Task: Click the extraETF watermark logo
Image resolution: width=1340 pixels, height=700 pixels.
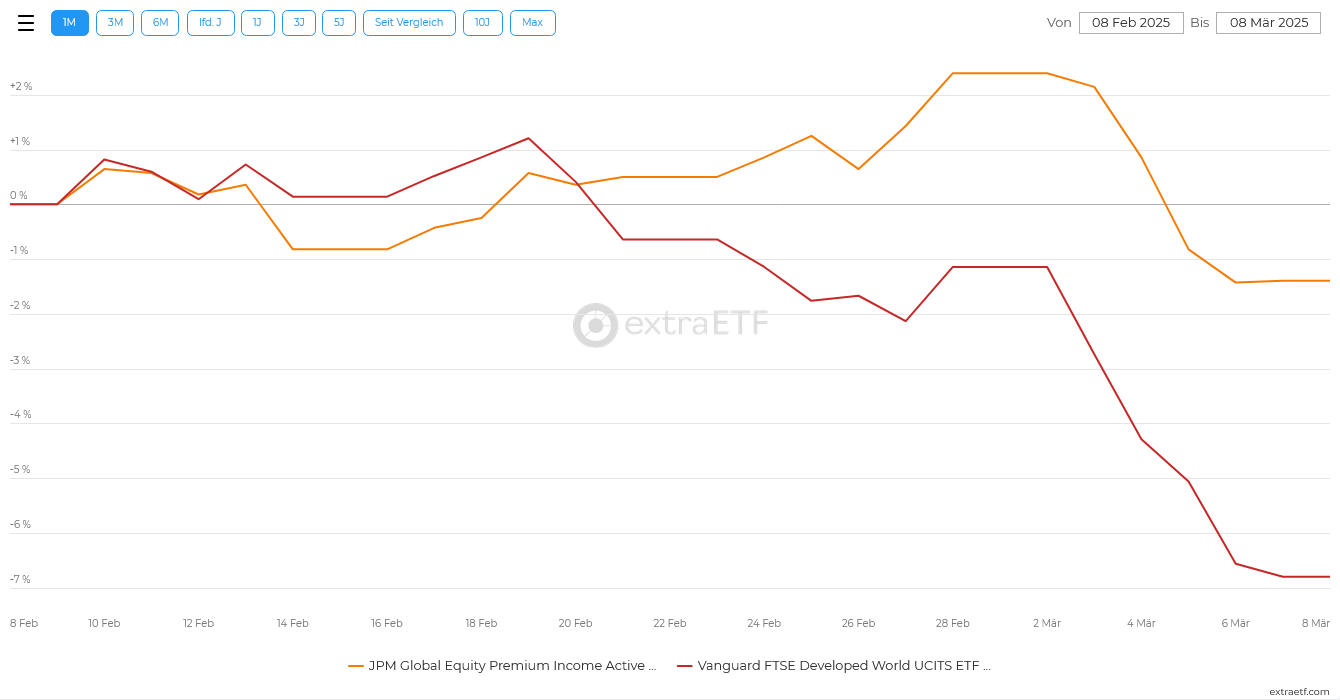Action: (671, 325)
